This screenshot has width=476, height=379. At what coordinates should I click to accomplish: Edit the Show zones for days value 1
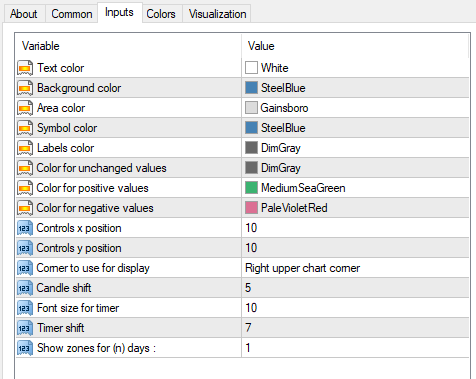pyautogui.click(x=355, y=348)
